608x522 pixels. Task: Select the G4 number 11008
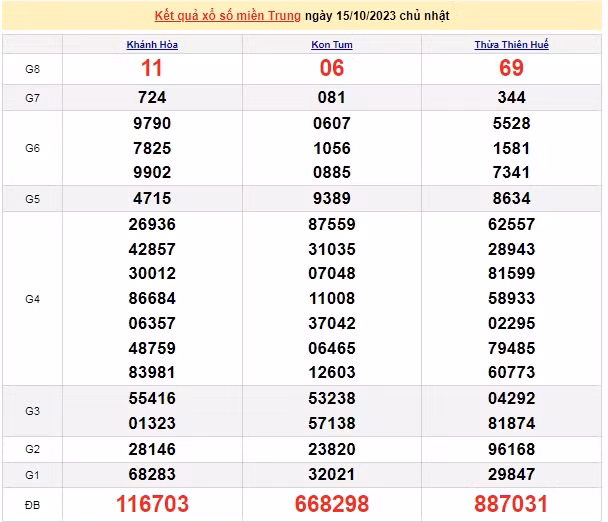[x=331, y=298]
